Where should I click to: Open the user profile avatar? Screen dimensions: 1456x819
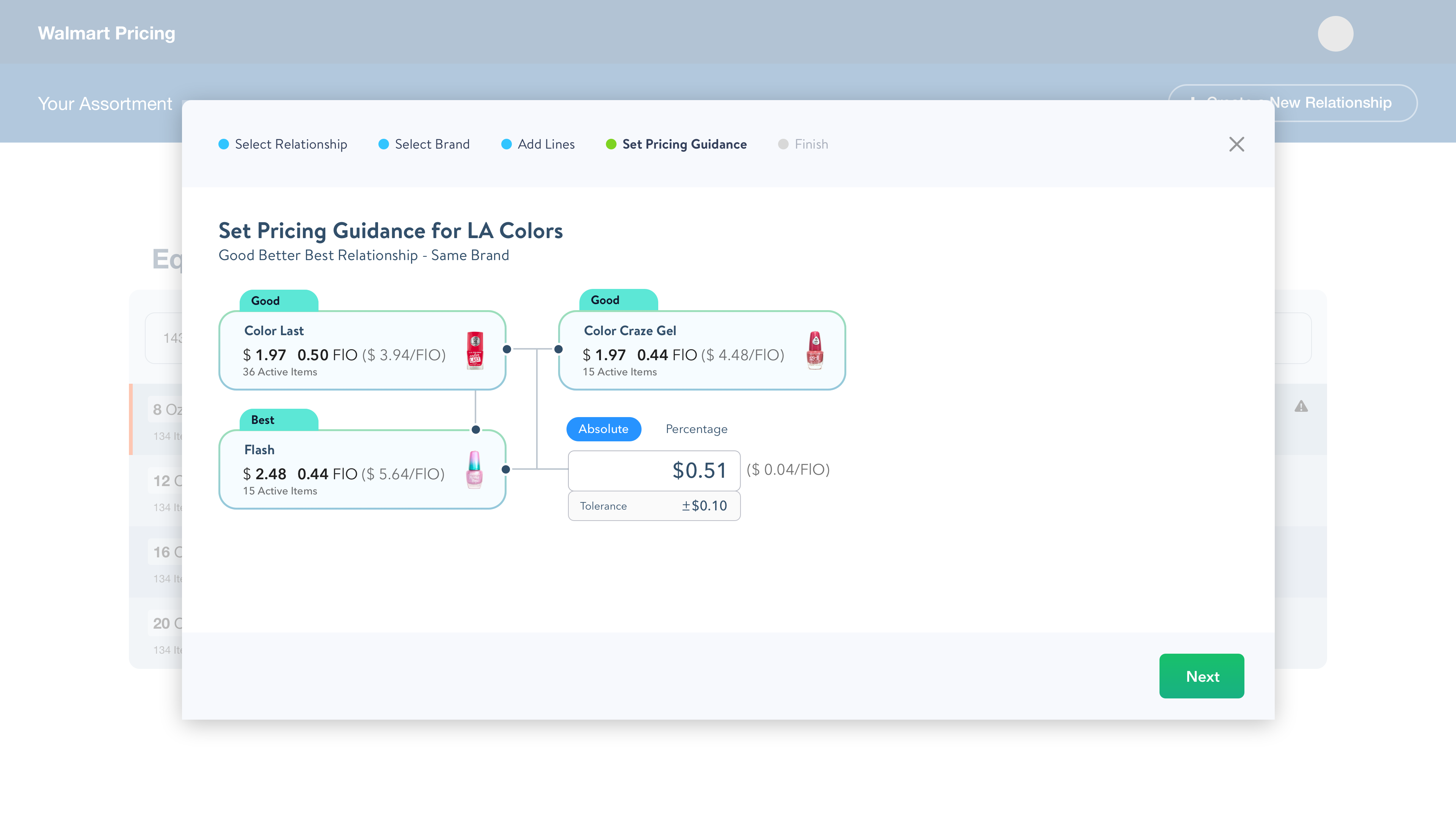tap(1335, 33)
